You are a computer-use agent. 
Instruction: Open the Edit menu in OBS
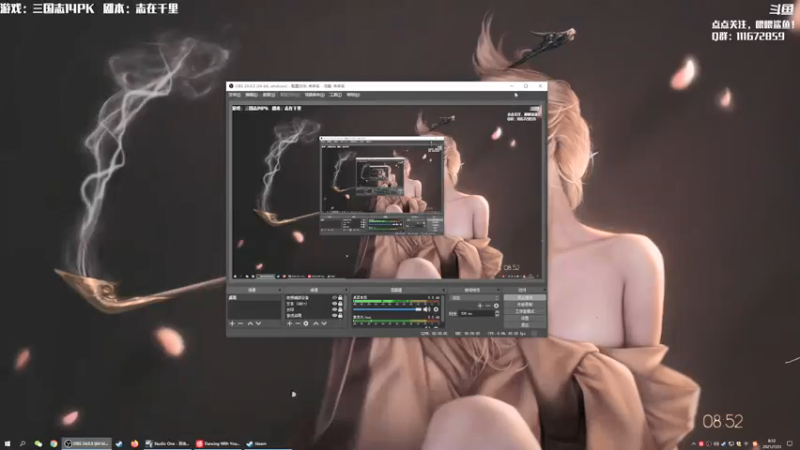pyautogui.click(x=252, y=95)
